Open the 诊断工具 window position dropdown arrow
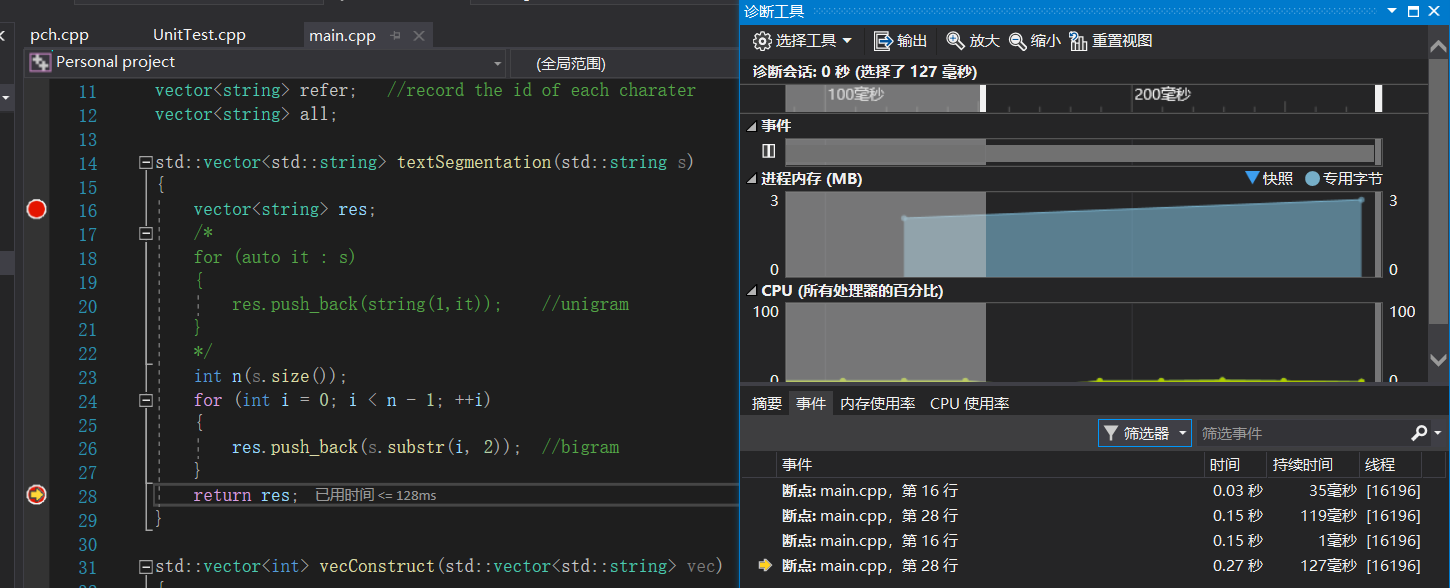The width and height of the screenshot is (1450, 588). (x=1392, y=11)
